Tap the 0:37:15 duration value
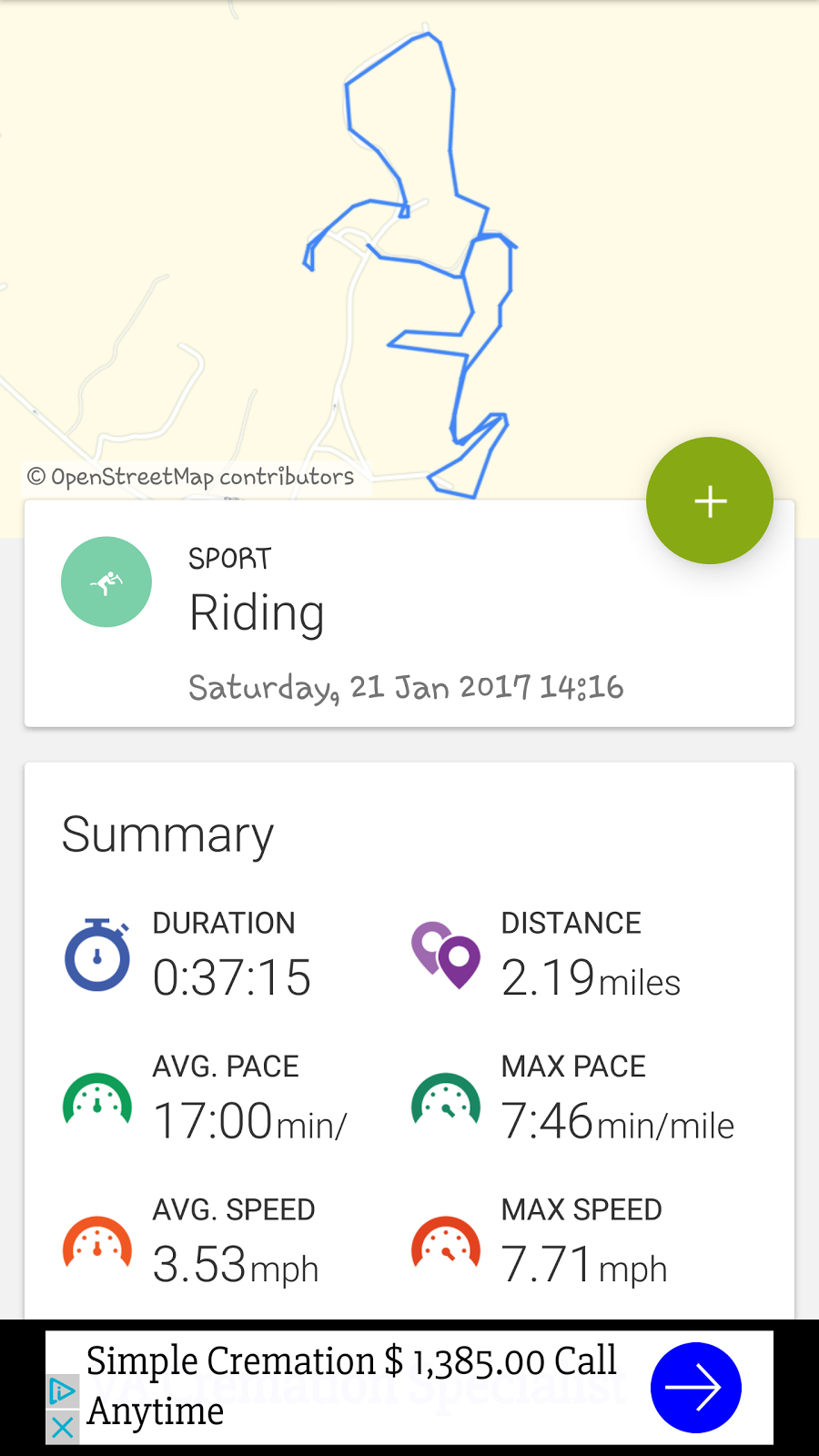 point(232,977)
